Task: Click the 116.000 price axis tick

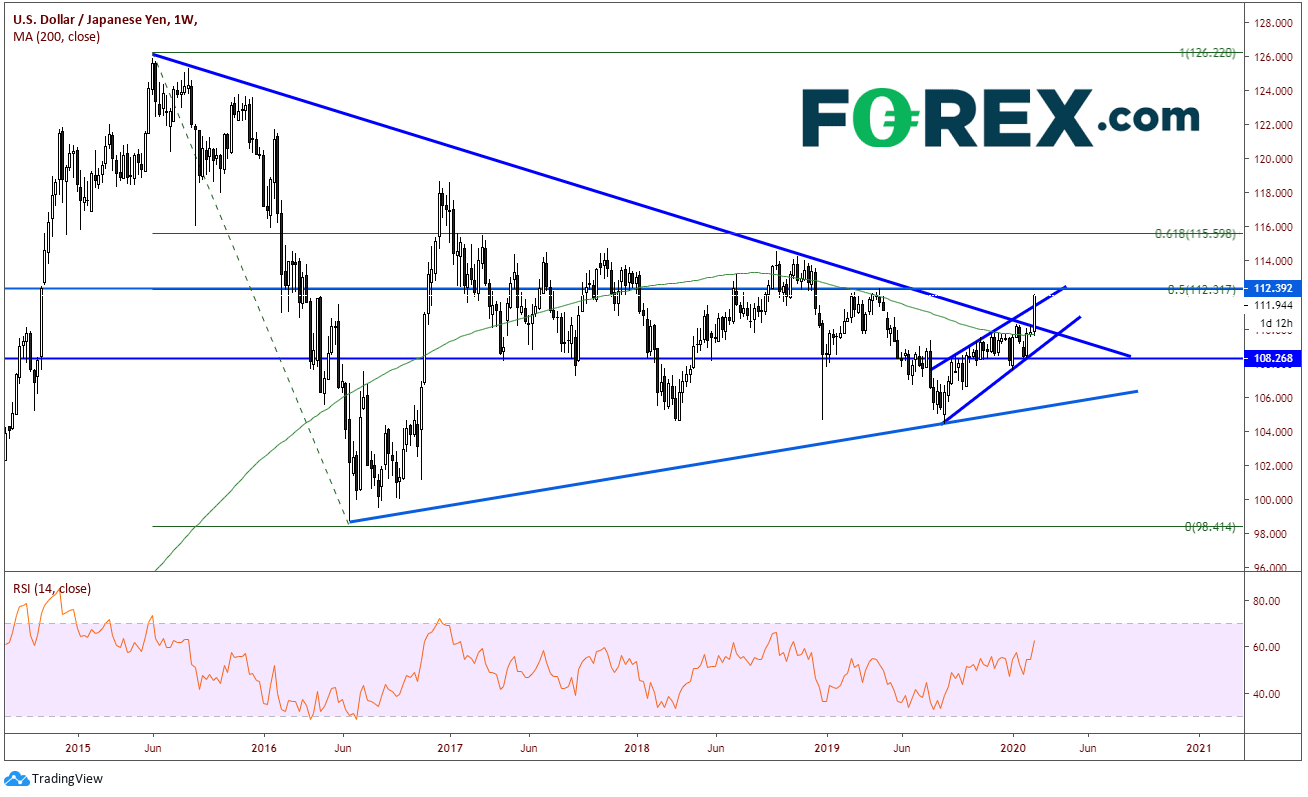Action: click(1273, 227)
